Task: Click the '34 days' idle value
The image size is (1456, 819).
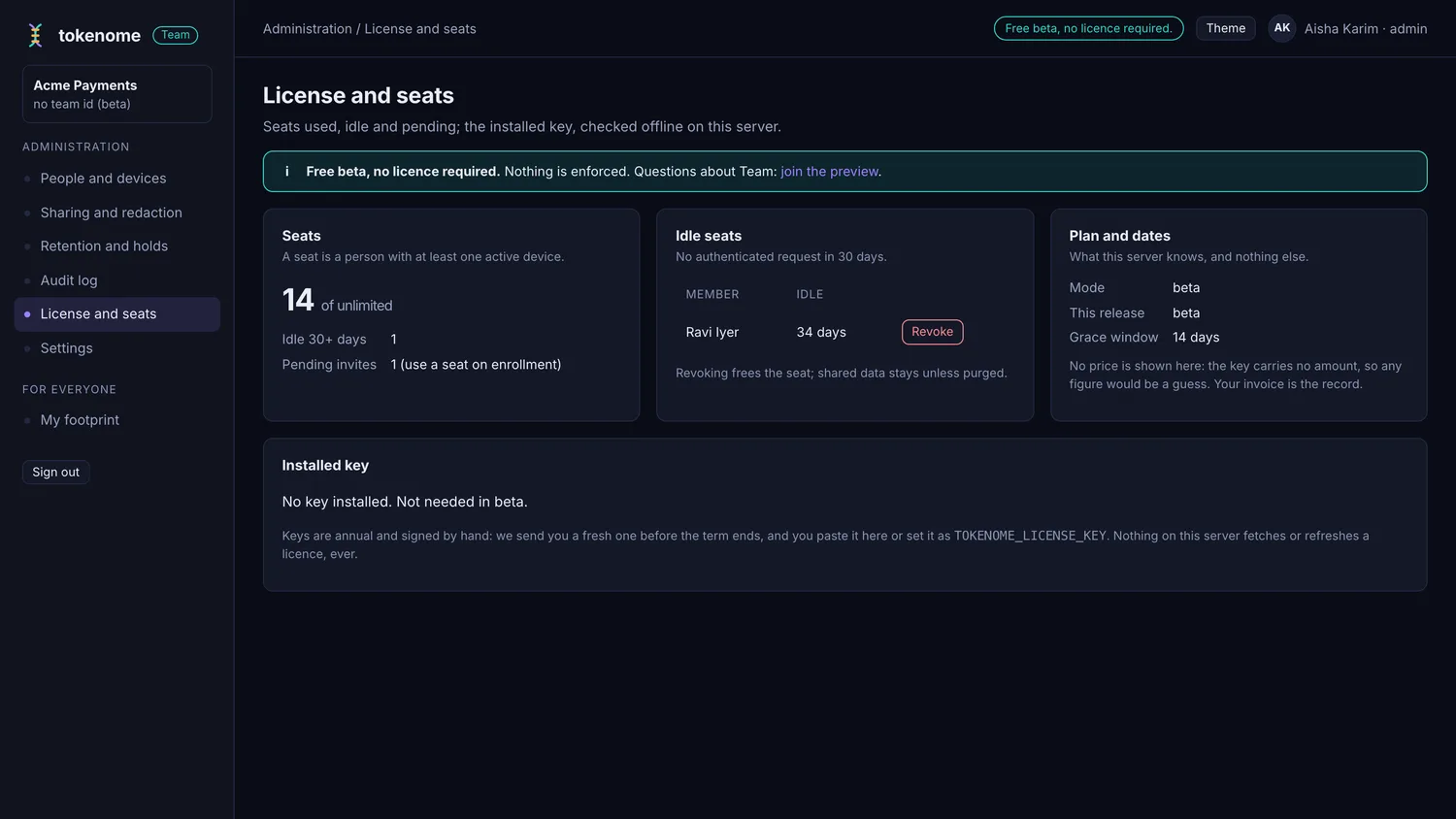Action: coord(821,332)
